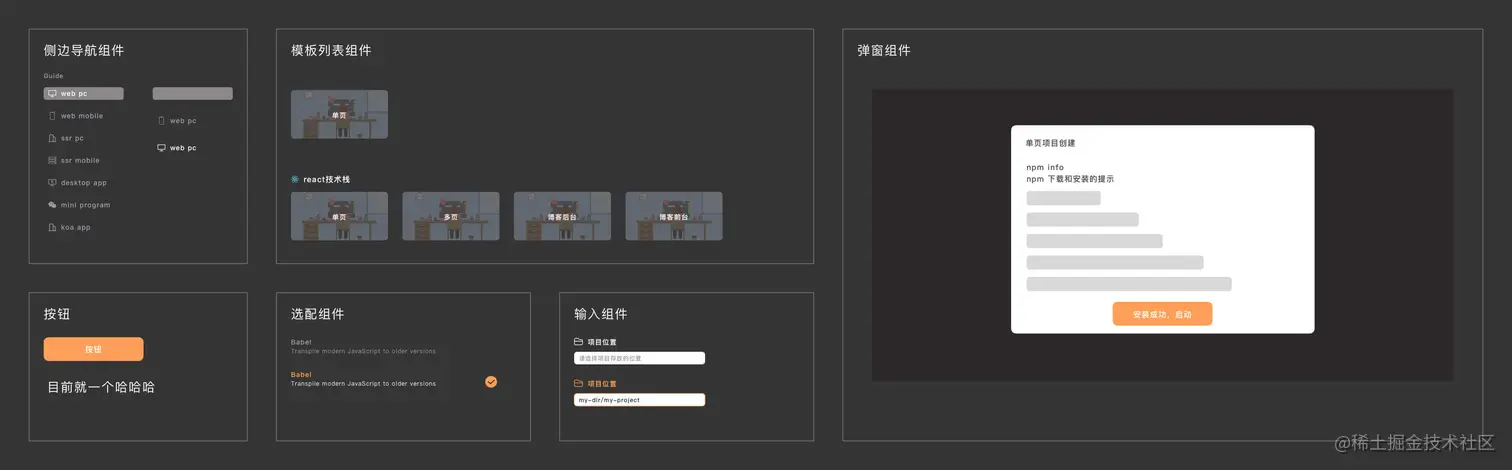Click the 选配组件 panel heading

click(318, 314)
